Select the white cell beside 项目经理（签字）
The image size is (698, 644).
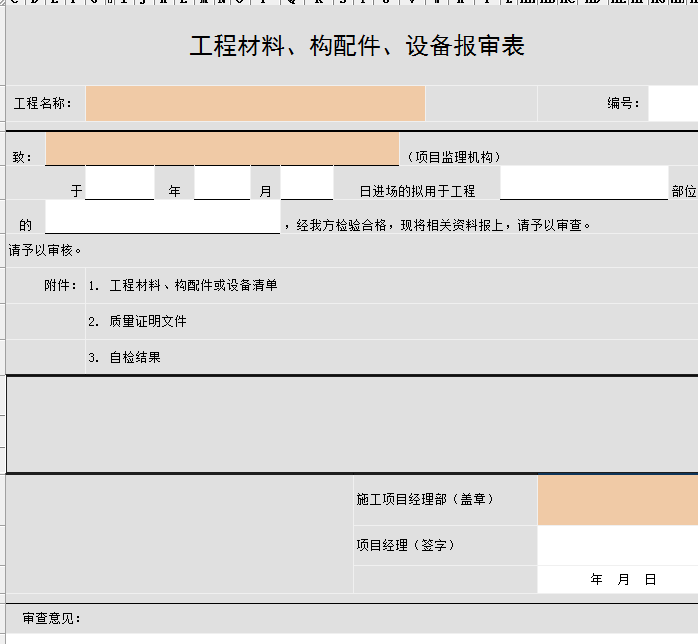click(617, 546)
